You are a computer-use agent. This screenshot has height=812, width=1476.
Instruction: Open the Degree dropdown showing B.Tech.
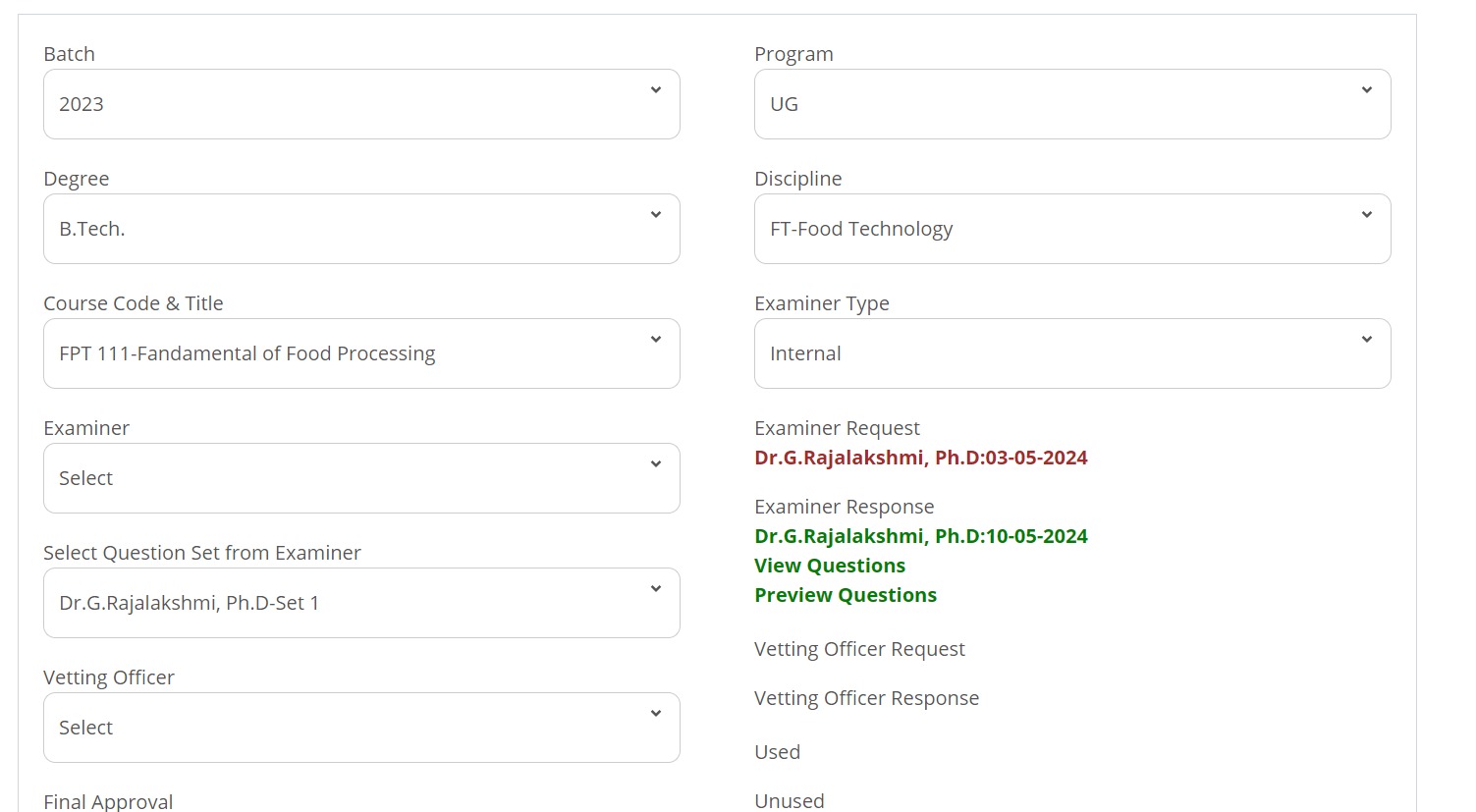361,229
